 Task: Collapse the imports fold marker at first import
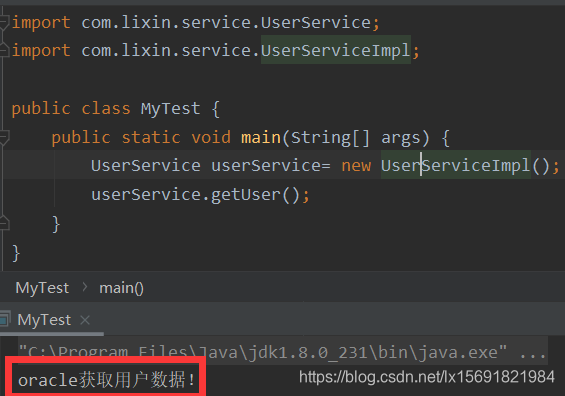(x=4, y=22)
